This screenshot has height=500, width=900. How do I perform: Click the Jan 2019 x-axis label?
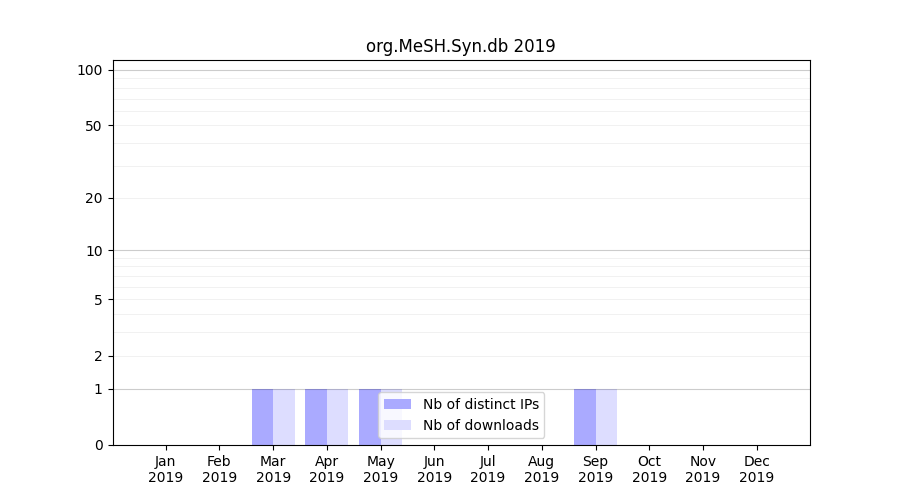(x=166, y=469)
